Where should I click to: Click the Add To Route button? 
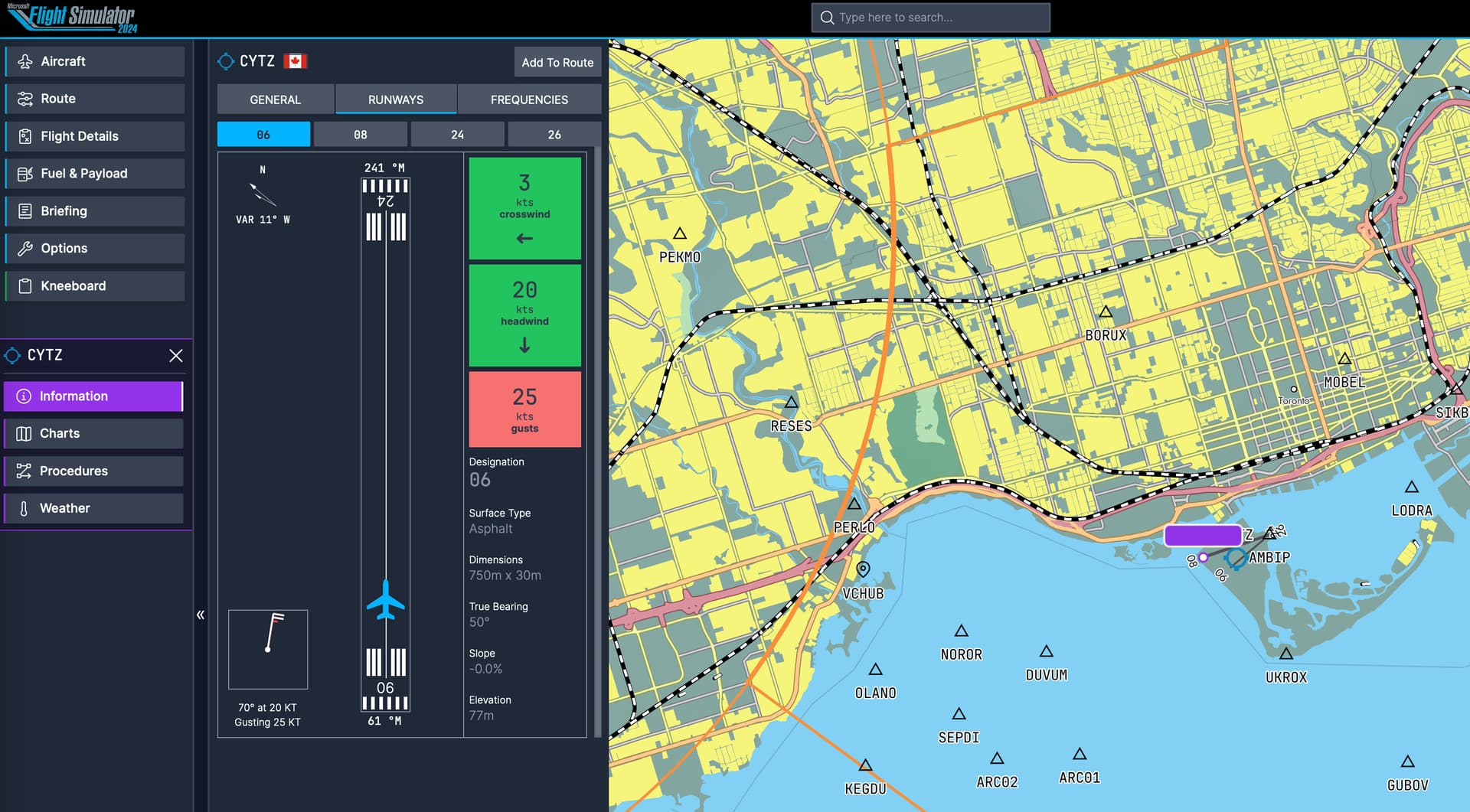(557, 63)
